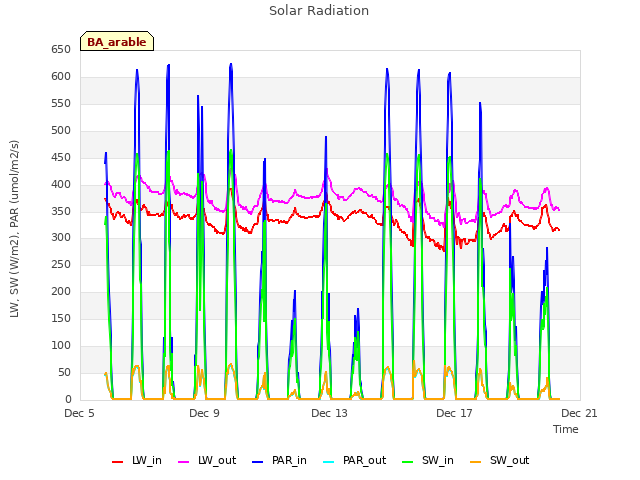Click the Dec 5 x-axis tick label
Viewport: 640px width, 480px height.
pos(80,413)
